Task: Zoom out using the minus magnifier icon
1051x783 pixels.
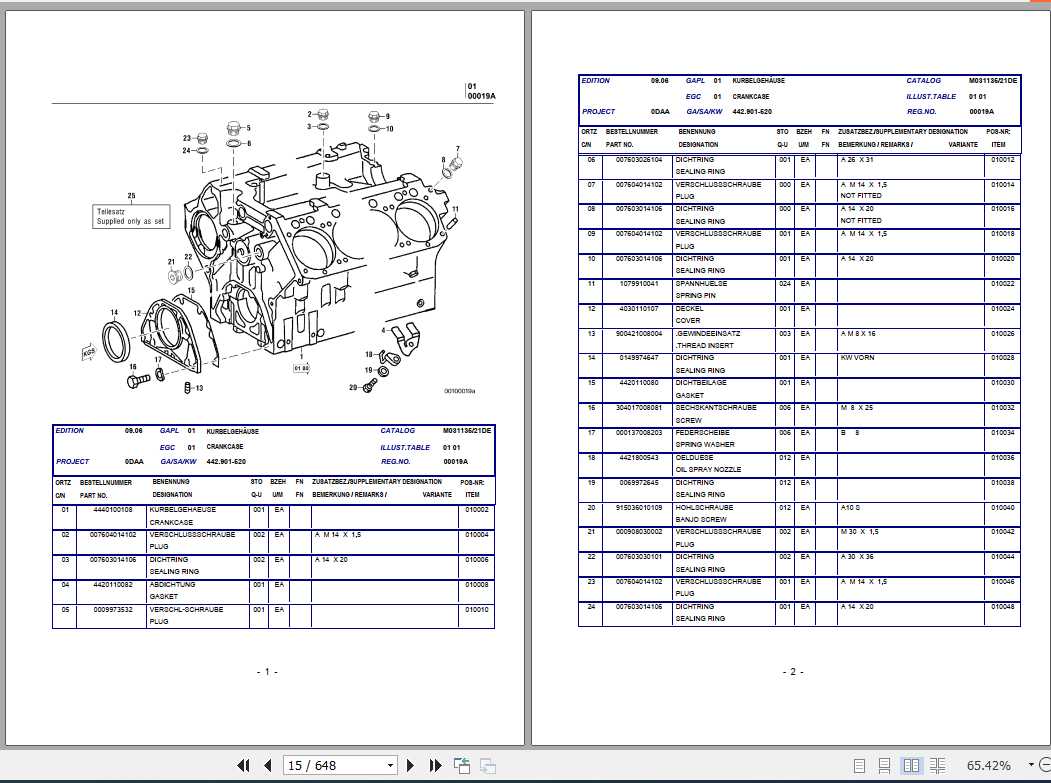Action: [1045, 764]
